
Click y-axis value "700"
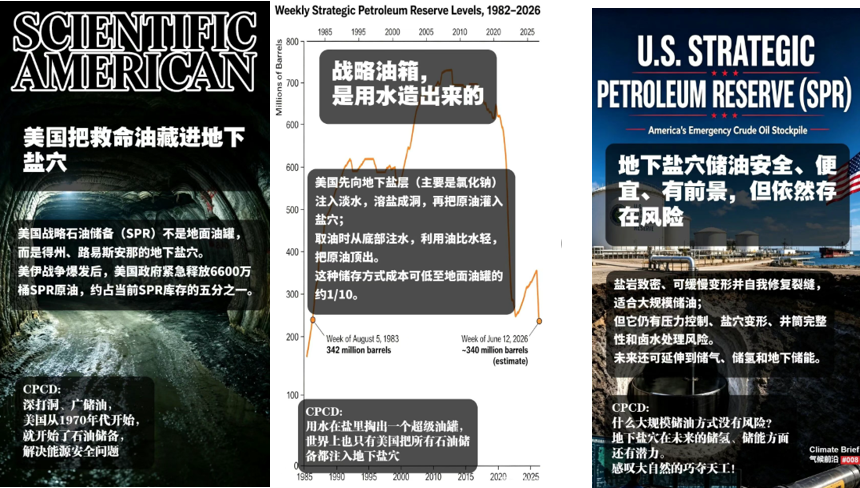tap(292, 83)
